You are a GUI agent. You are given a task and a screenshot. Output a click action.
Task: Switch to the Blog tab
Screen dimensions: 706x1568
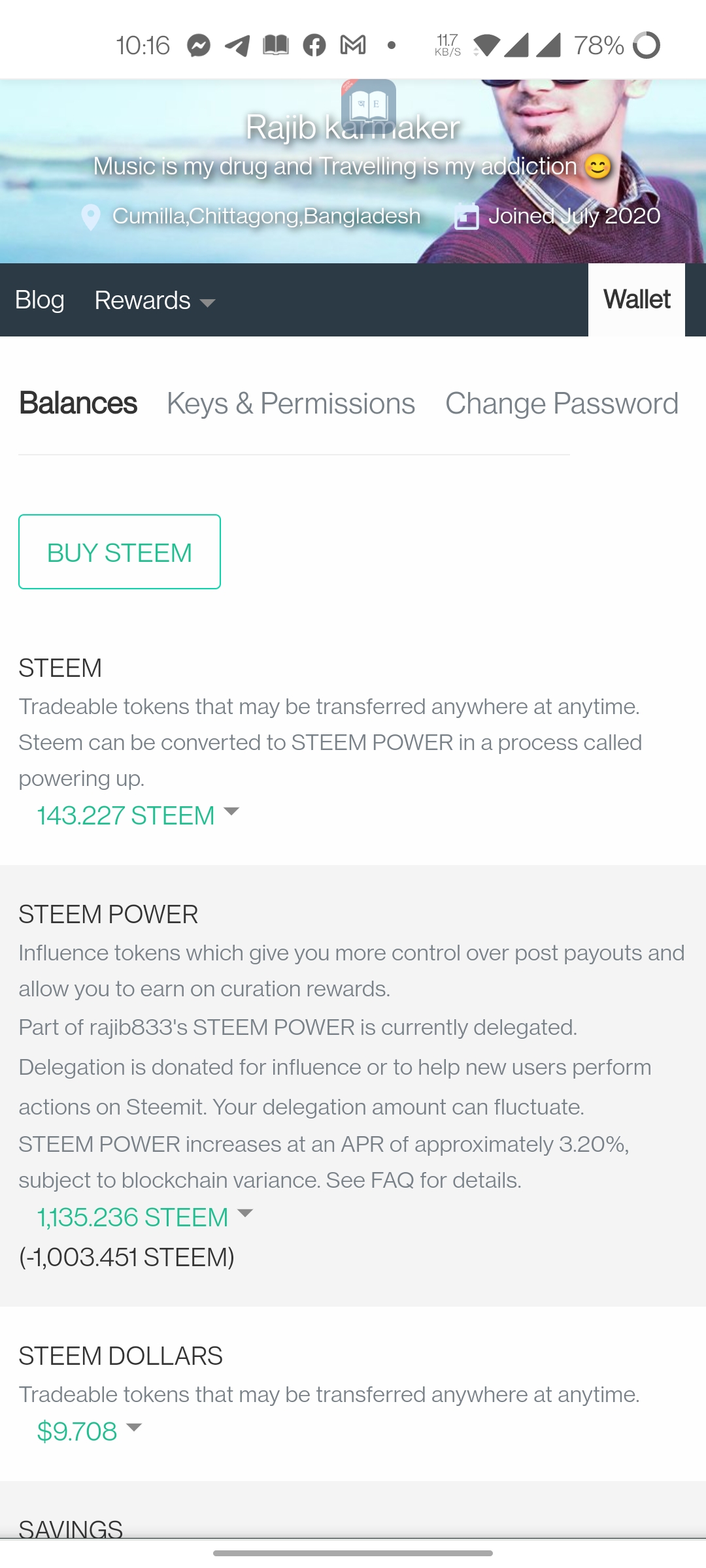pos(40,300)
